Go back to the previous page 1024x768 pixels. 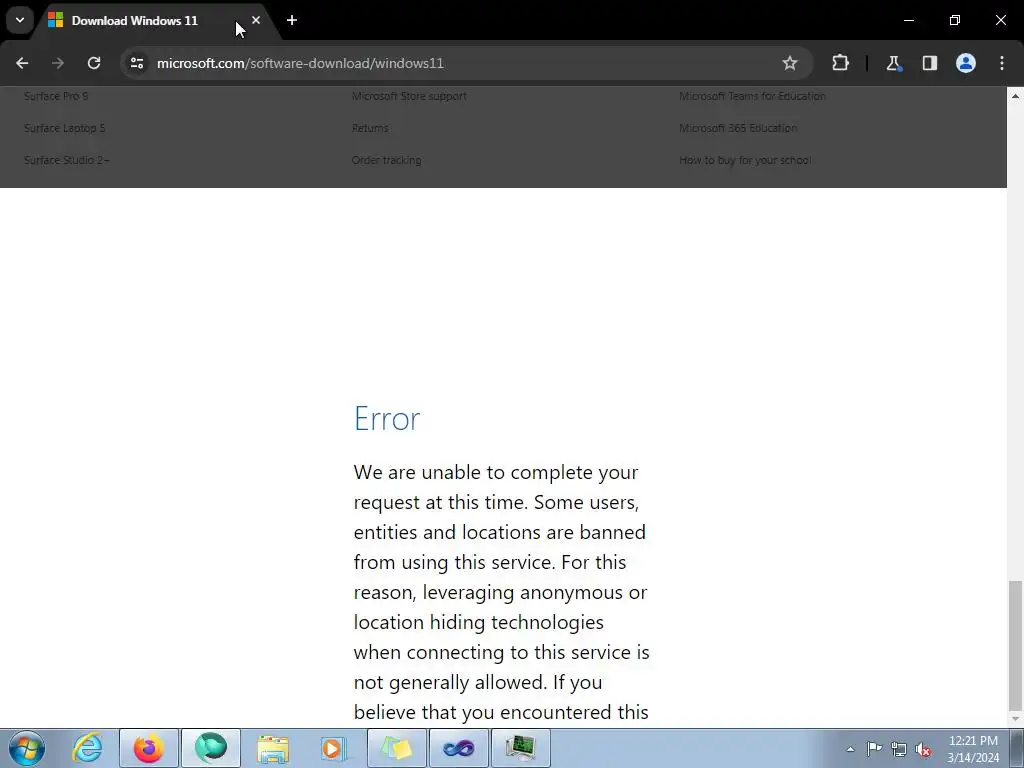coord(22,63)
